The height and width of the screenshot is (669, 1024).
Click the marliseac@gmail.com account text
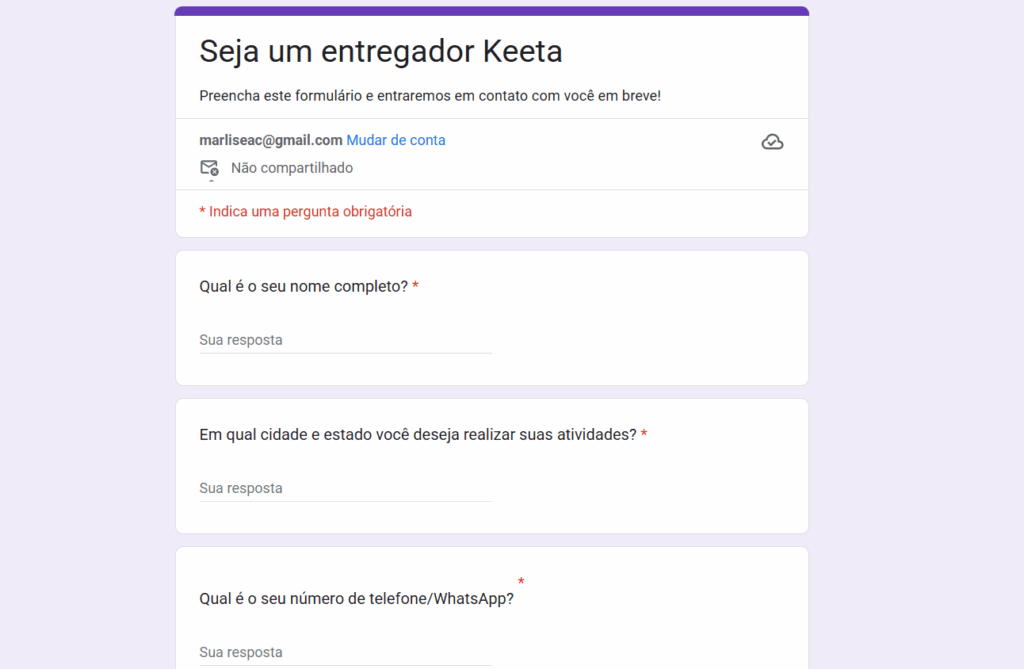pos(271,140)
